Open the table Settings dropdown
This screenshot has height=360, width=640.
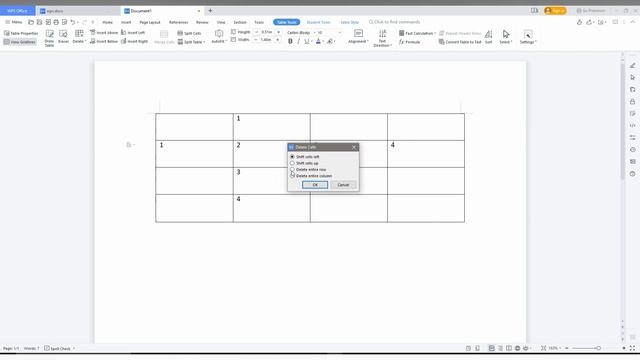pos(528,37)
